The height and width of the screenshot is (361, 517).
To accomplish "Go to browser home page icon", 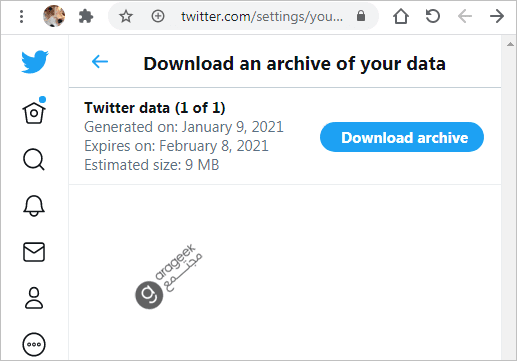I will click(401, 16).
